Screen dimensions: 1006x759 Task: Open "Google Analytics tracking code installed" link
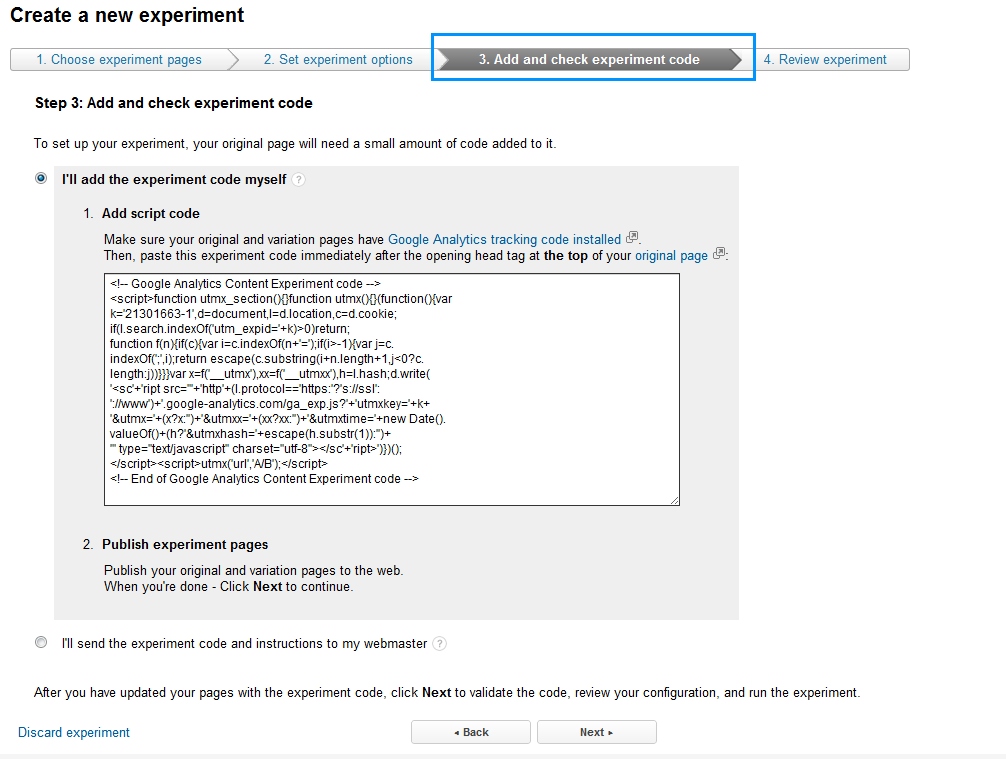coord(504,240)
